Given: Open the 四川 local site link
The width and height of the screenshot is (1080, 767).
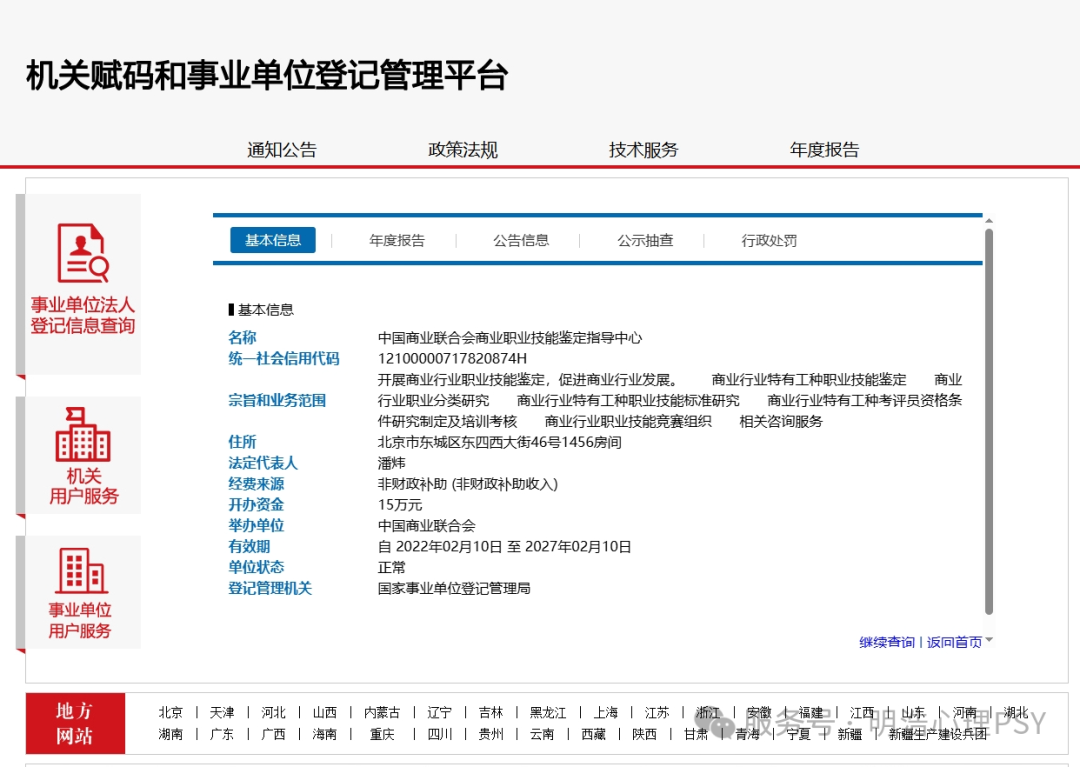Looking at the screenshot, I should tap(439, 735).
